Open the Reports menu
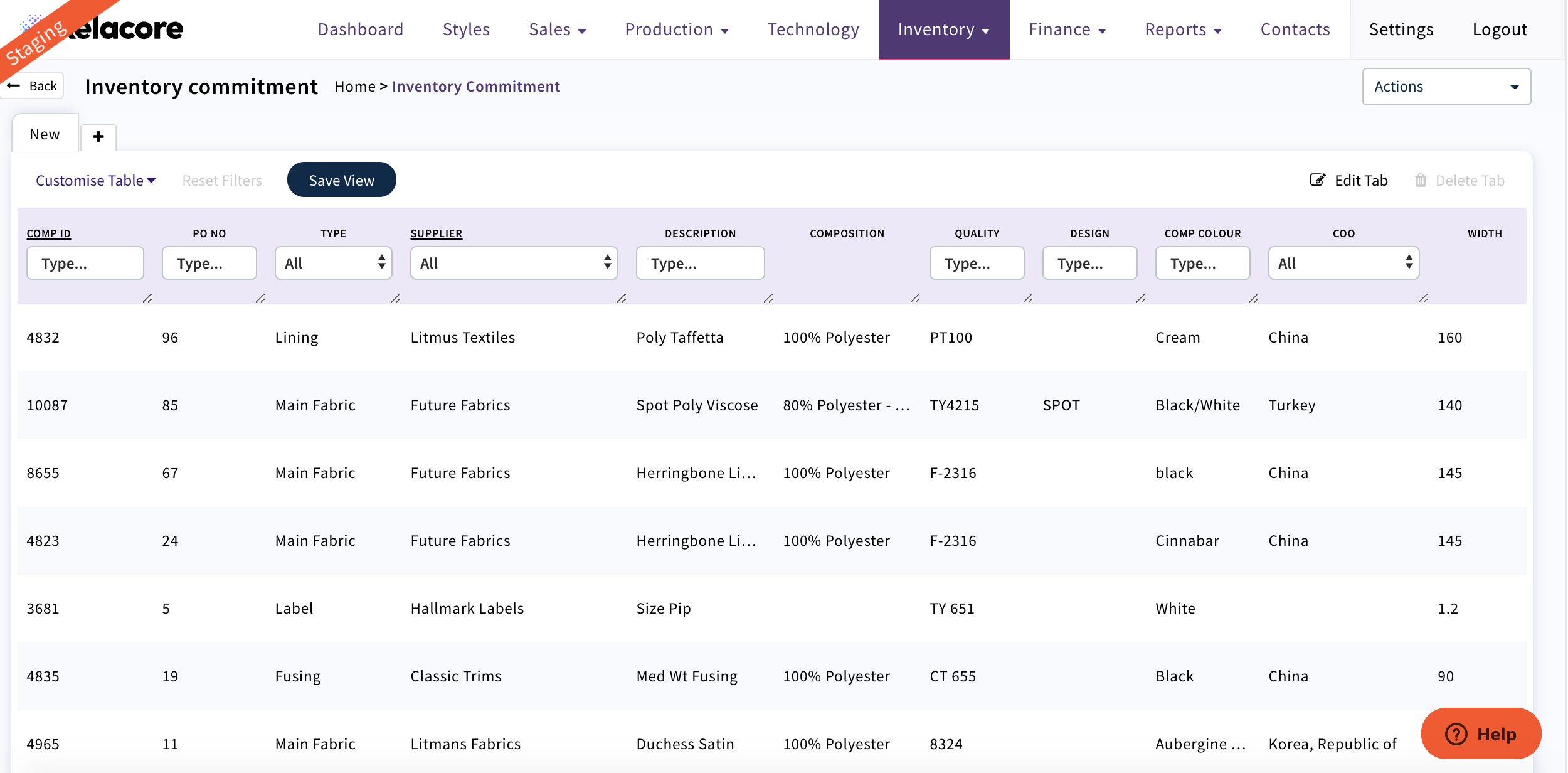Screen dimensions: 1568x773 coord(1183,29)
